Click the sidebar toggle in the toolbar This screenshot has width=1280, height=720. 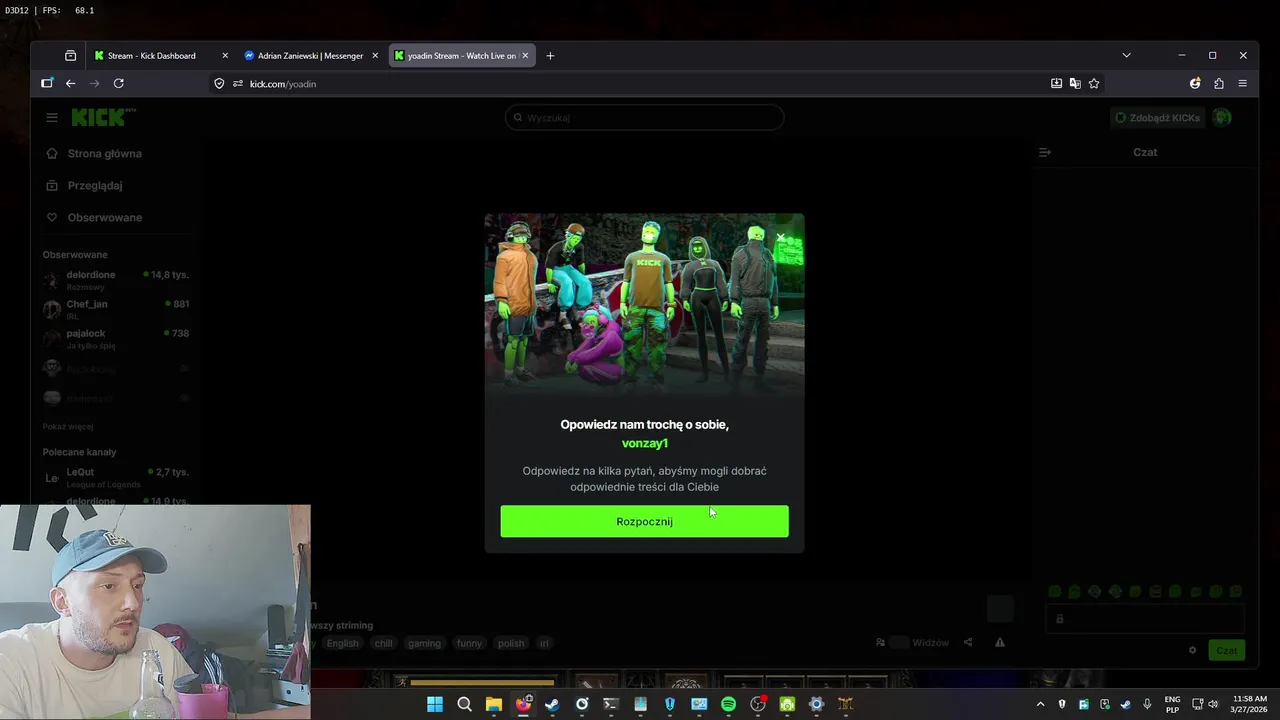click(x=46, y=84)
